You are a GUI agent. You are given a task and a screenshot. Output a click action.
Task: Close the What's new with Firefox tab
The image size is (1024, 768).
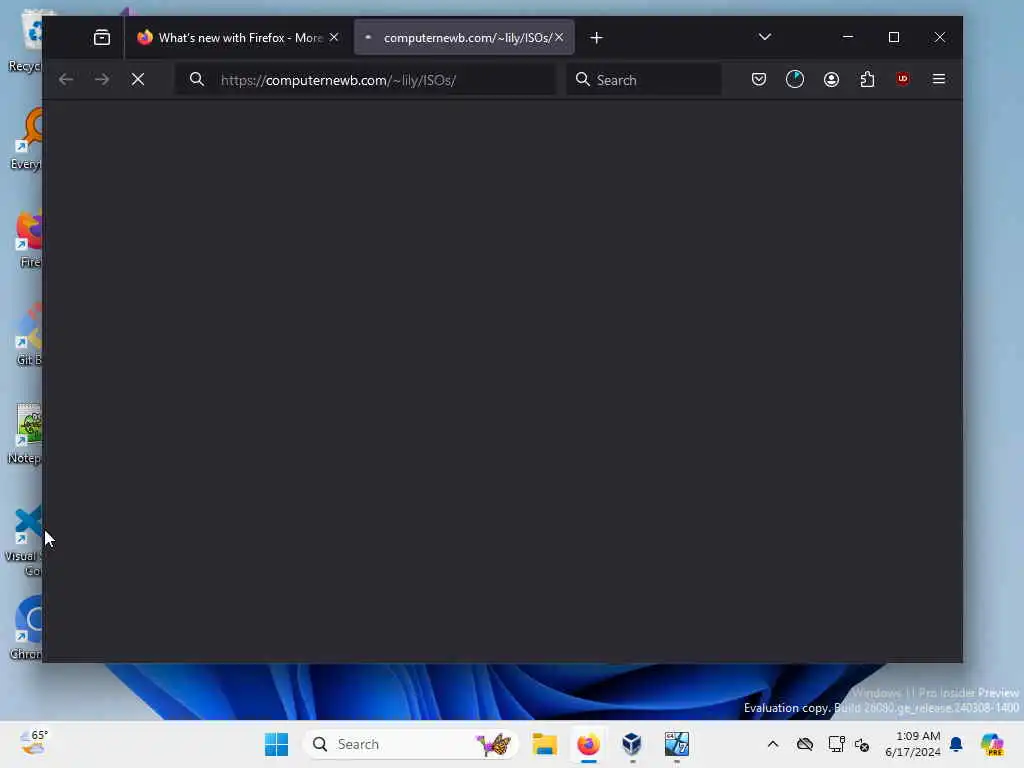(334, 38)
